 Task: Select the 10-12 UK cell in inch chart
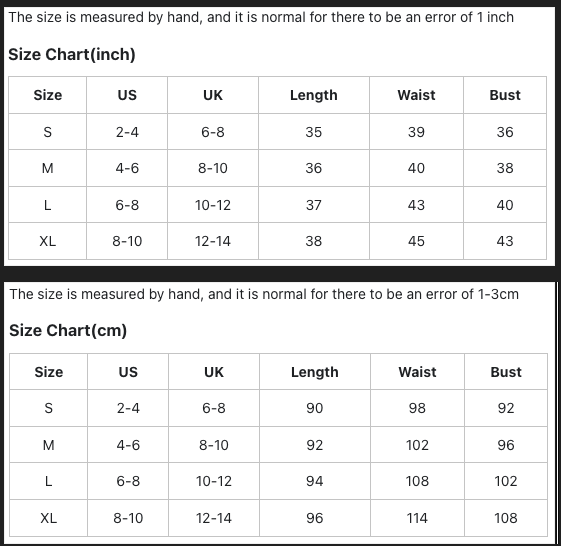[x=213, y=205]
